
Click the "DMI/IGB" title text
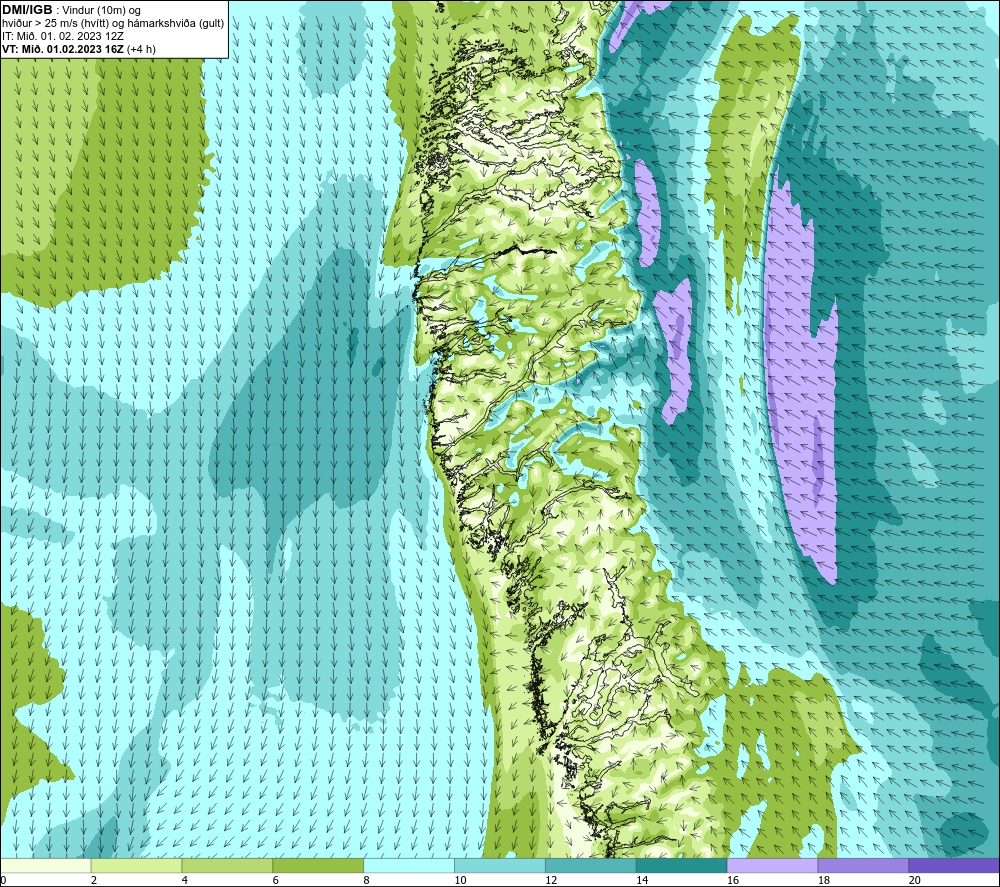27,10
